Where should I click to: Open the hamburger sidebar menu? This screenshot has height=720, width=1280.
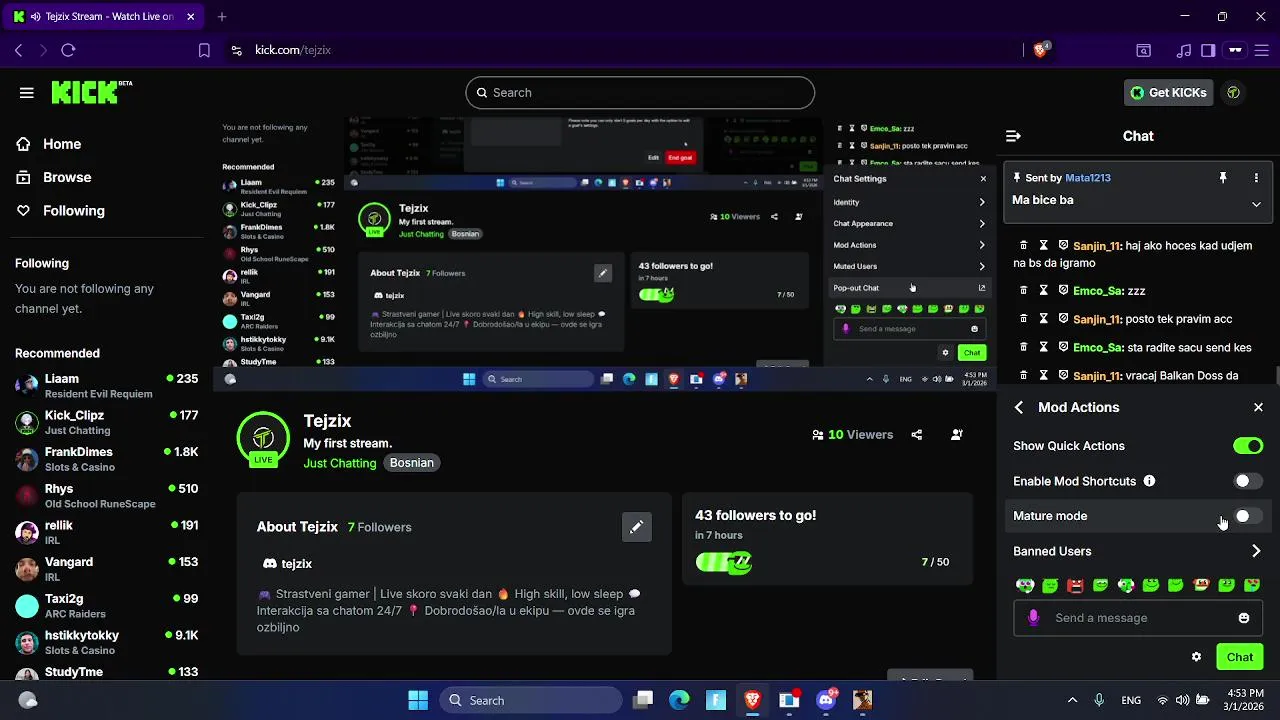27,93
